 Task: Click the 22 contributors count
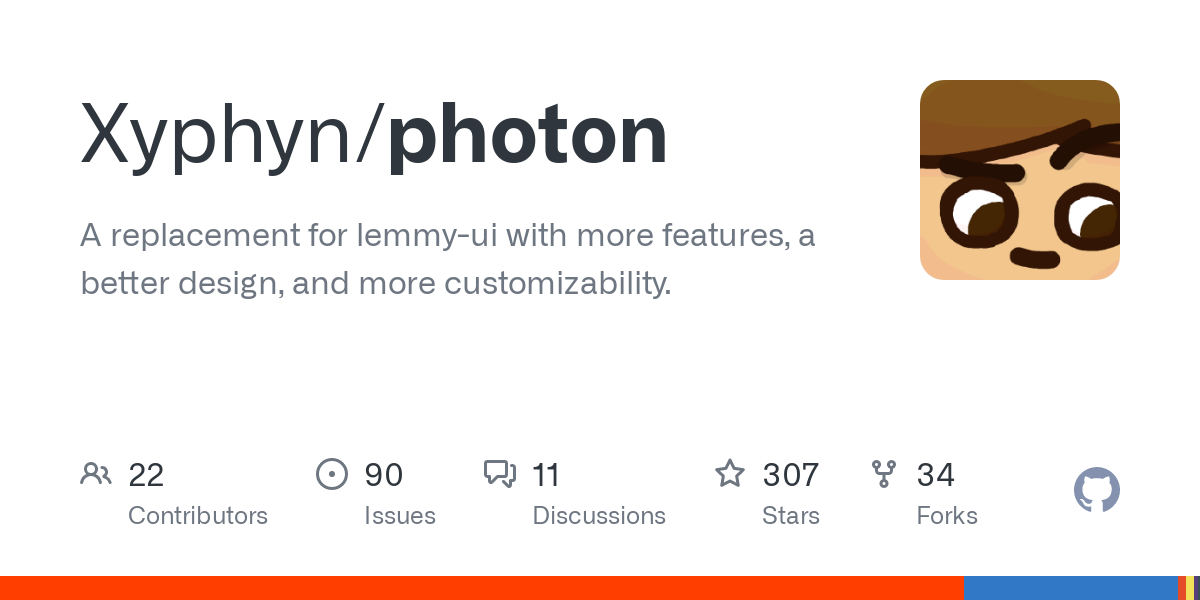click(146, 474)
